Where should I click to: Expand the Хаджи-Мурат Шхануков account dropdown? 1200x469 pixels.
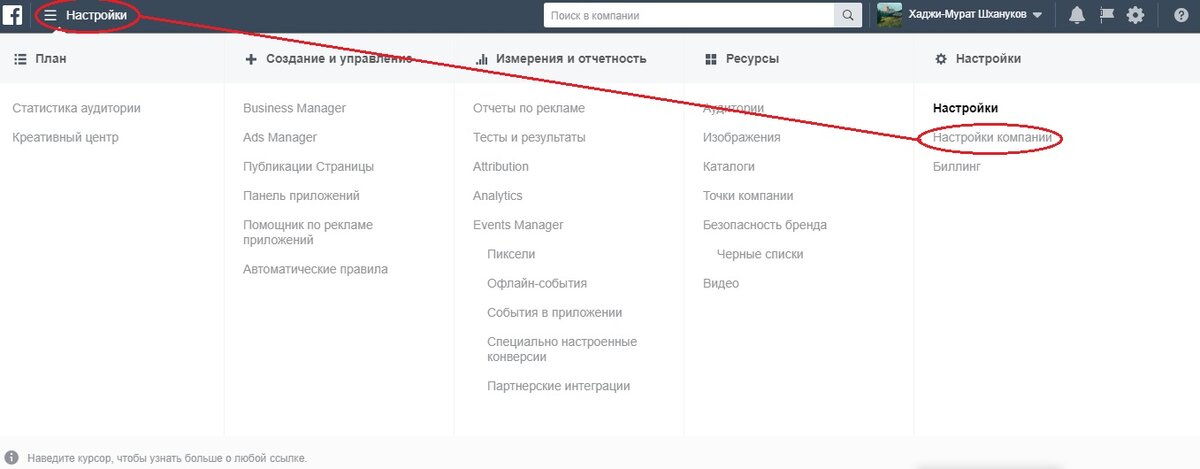(x=1037, y=16)
